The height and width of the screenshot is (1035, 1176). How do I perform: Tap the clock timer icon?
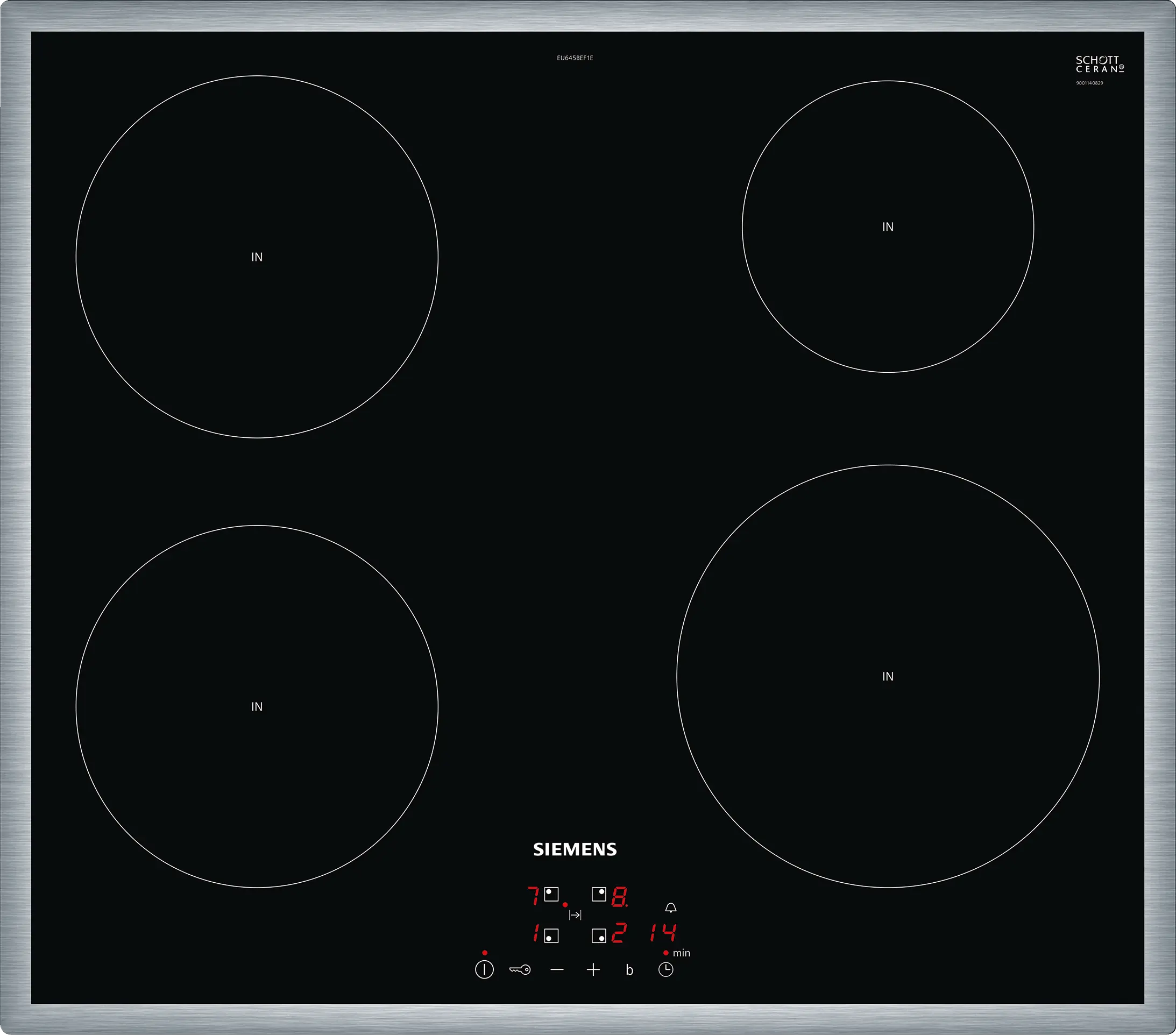click(x=665, y=970)
